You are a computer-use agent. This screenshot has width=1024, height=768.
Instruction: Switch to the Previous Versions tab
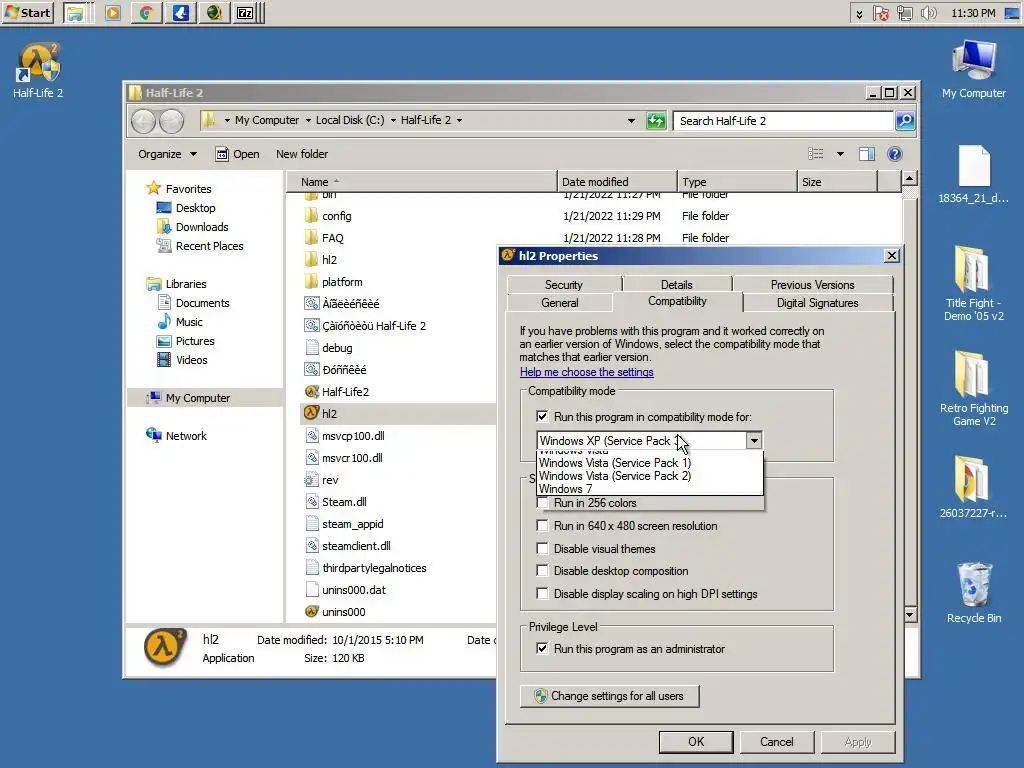[812, 285]
